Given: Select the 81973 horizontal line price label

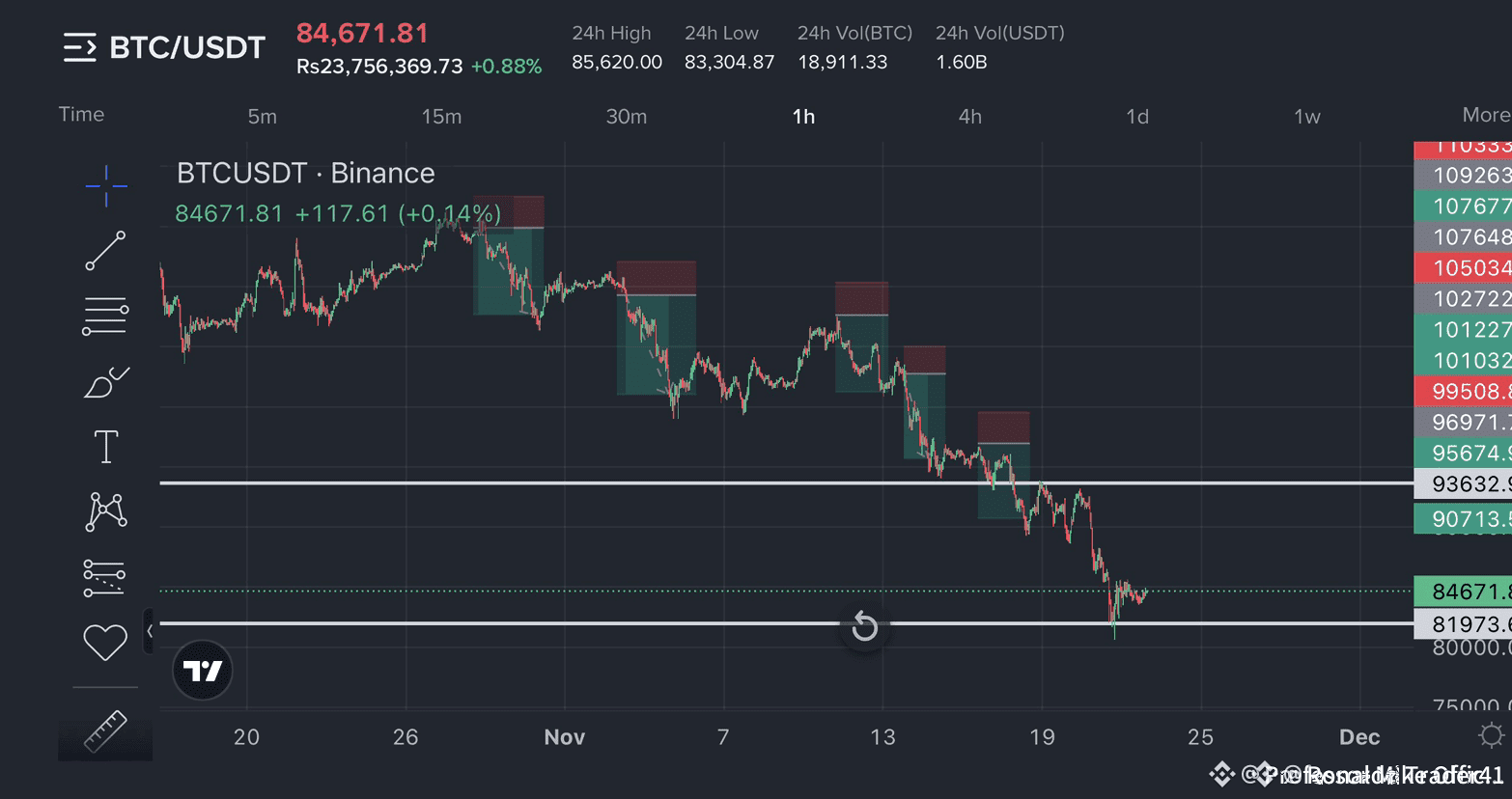Looking at the screenshot, I should tap(1463, 624).
